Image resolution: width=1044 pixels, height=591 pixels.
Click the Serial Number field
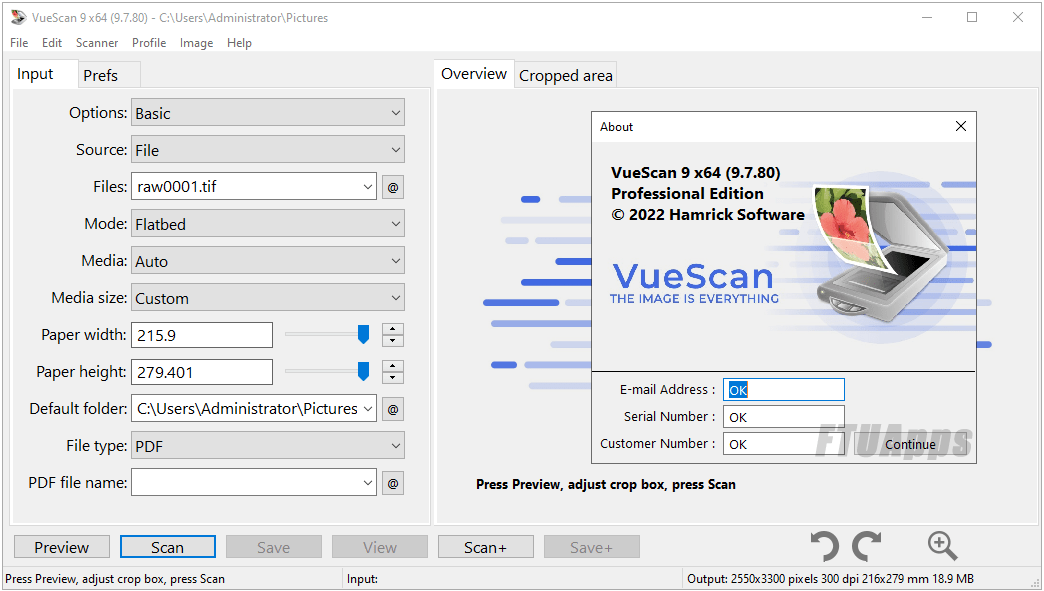pyautogui.click(x=784, y=417)
